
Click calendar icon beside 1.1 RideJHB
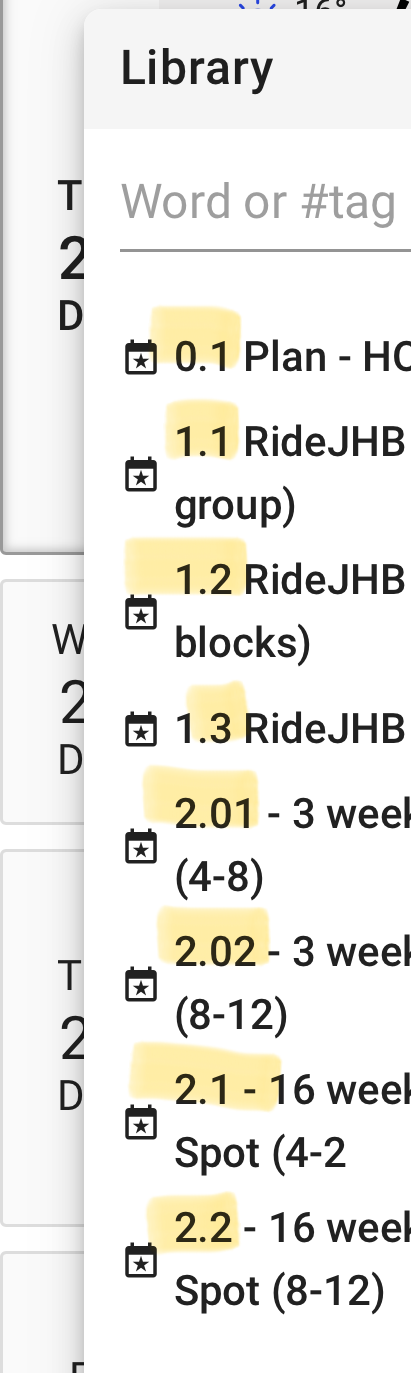click(x=141, y=474)
